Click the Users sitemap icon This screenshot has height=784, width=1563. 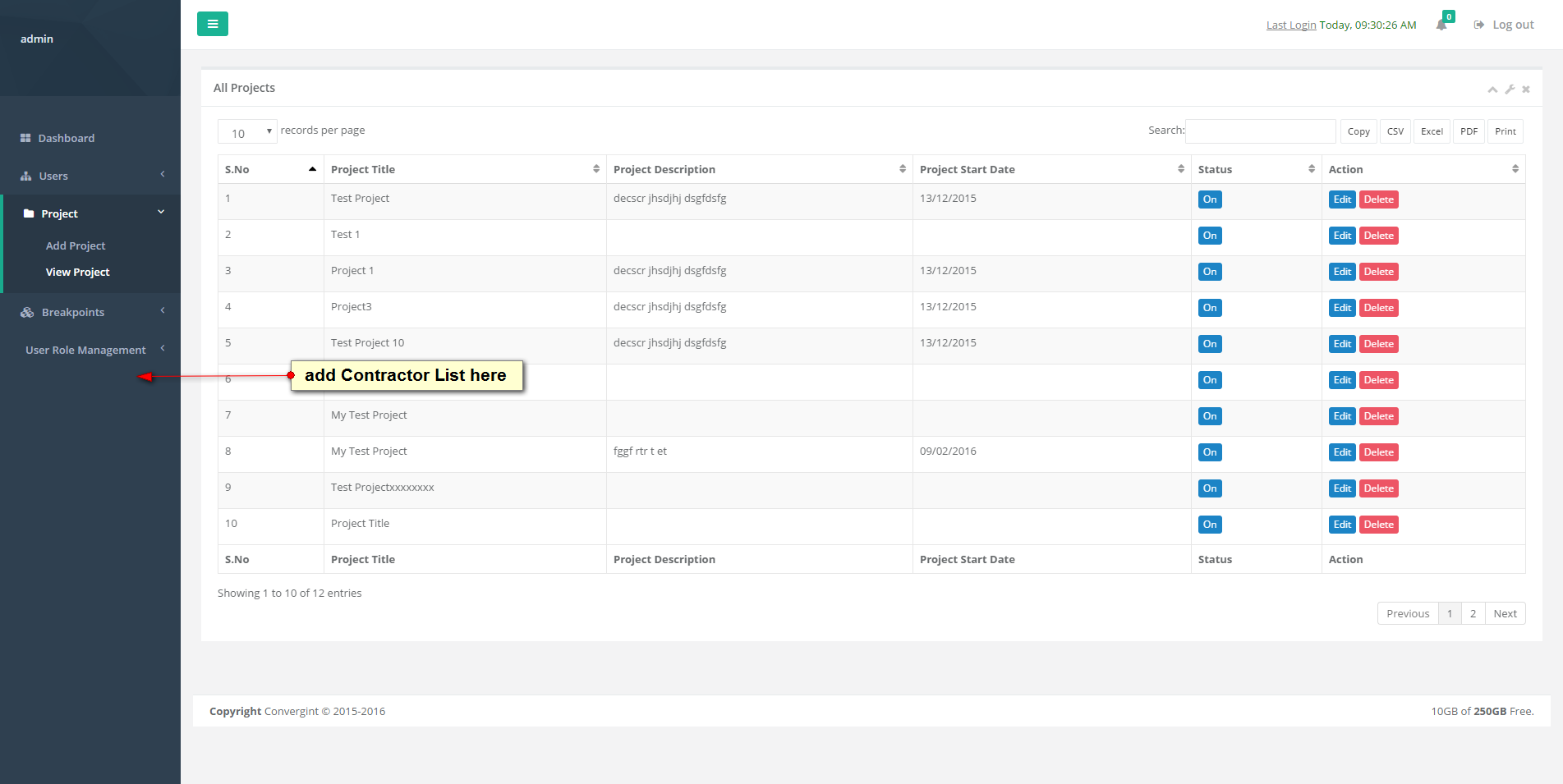coord(26,176)
